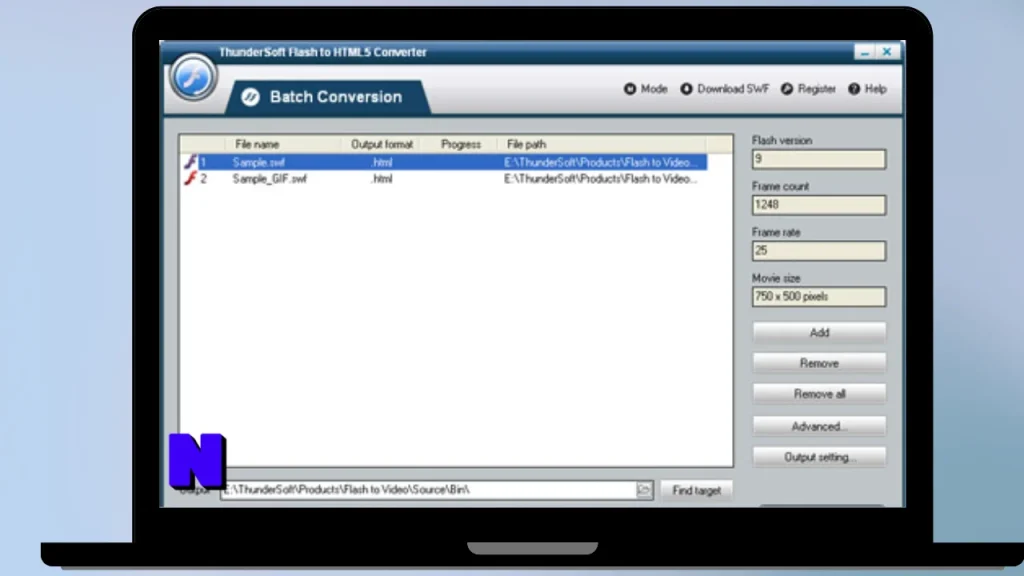This screenshot has width=1024, height=576.
Task: Click the Find target button
Action: [696, 490]
